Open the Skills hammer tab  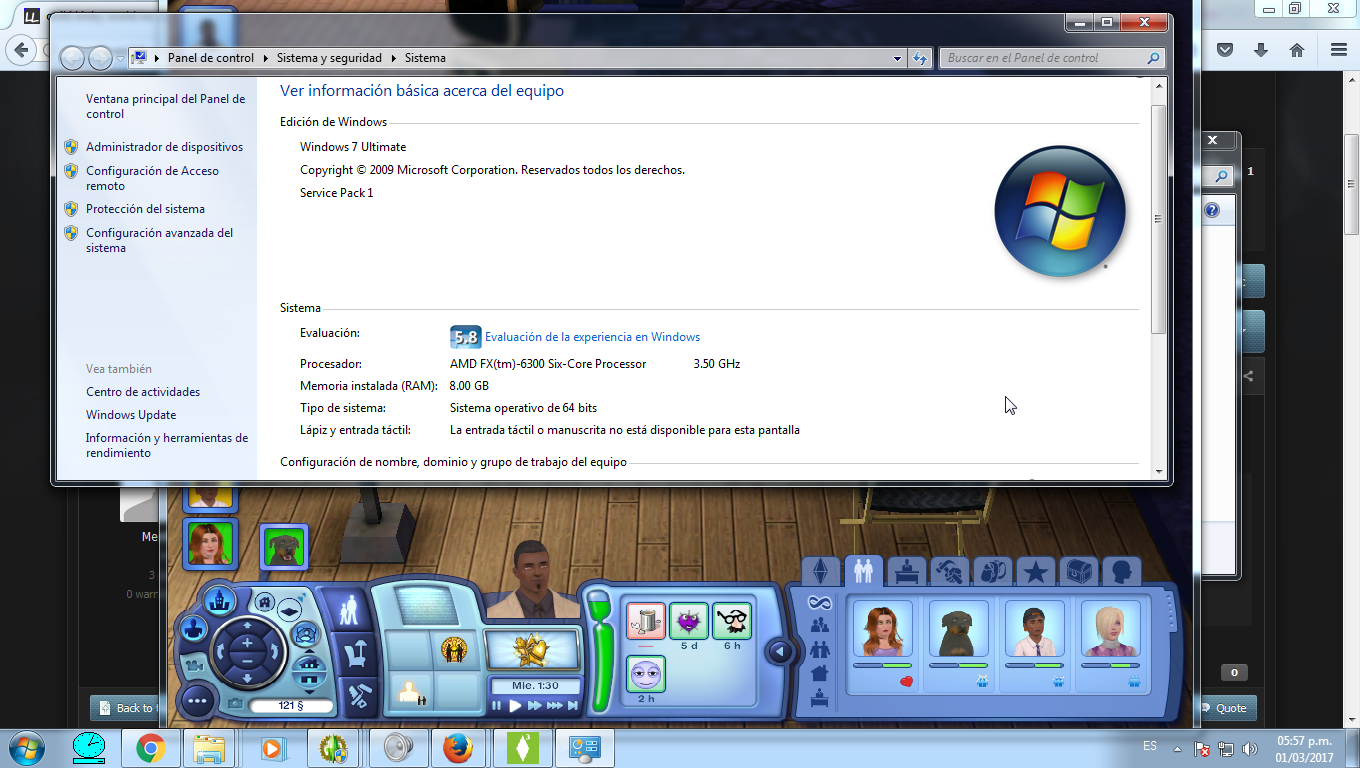949,571
